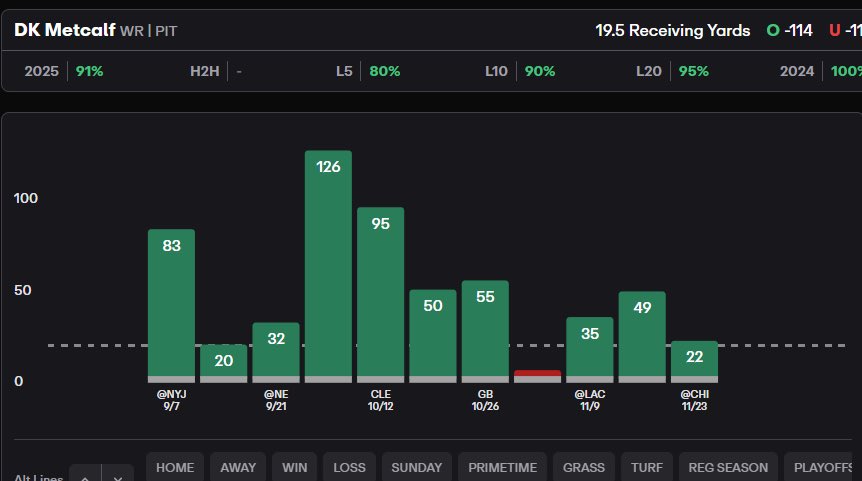The width and height of the screenshot is (862, 481).
Task: Decrease alt line with down chevron
Action: (x=118, y=476)
